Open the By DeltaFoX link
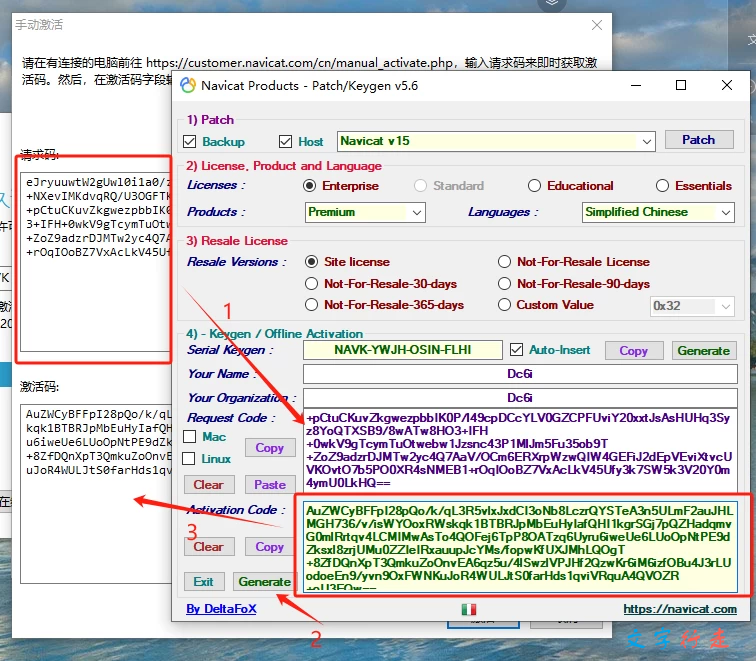The width and height of the screenshot is (756, 661). [x=221, y=609]
